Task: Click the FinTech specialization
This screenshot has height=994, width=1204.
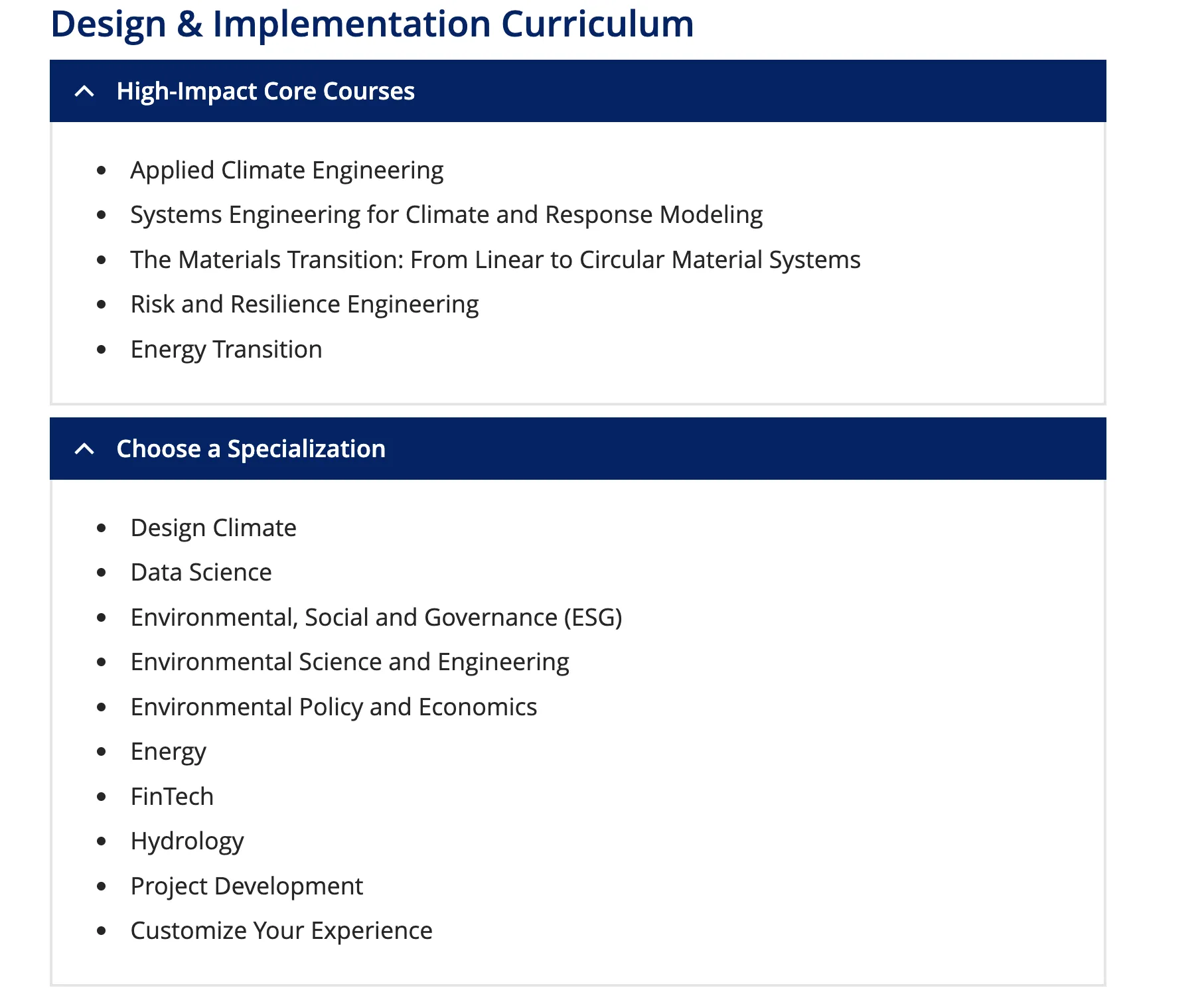Action: (x=172, y=797)
